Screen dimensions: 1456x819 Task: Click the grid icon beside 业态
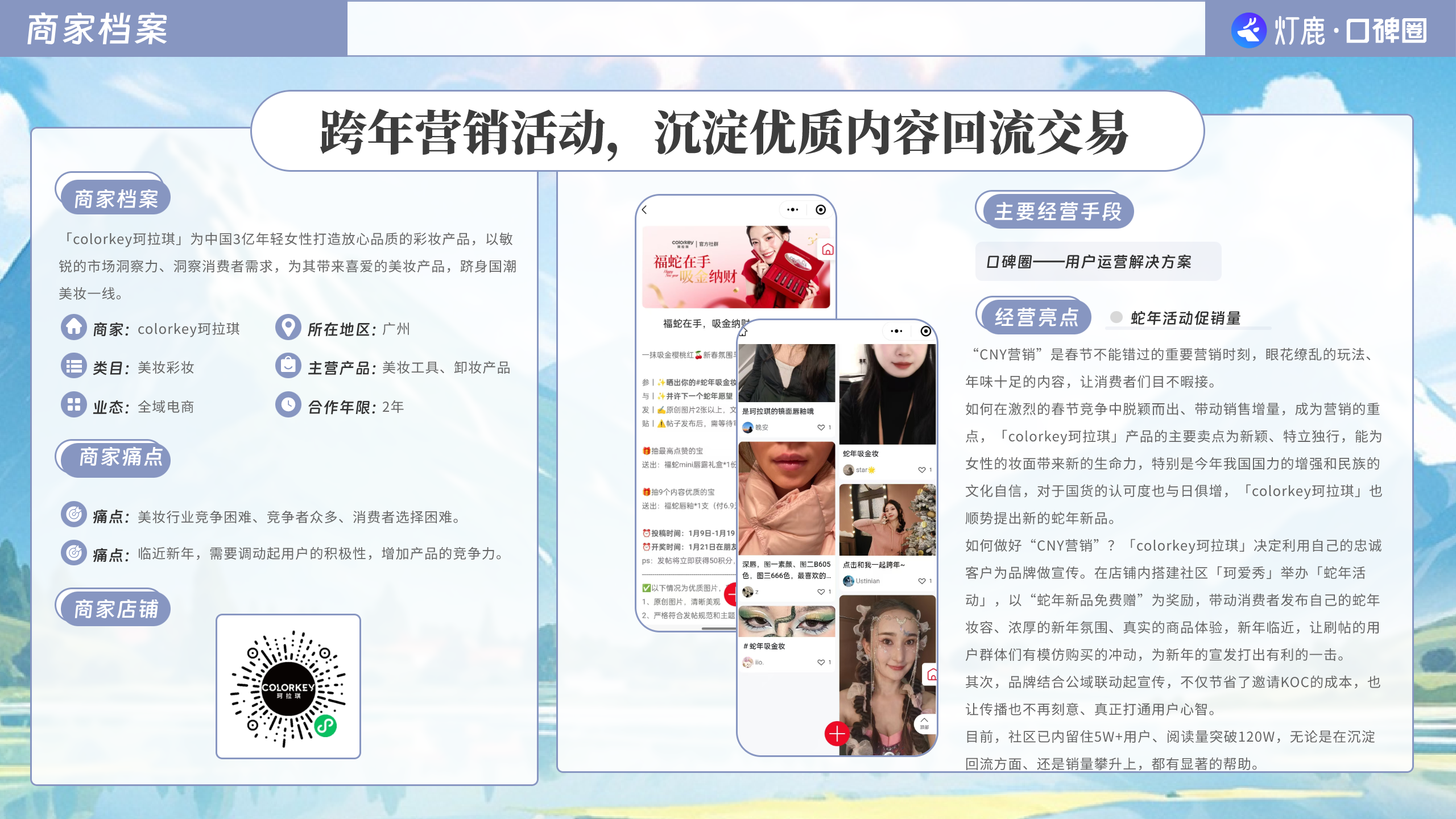pyautogui.click(x=74, y=405)
